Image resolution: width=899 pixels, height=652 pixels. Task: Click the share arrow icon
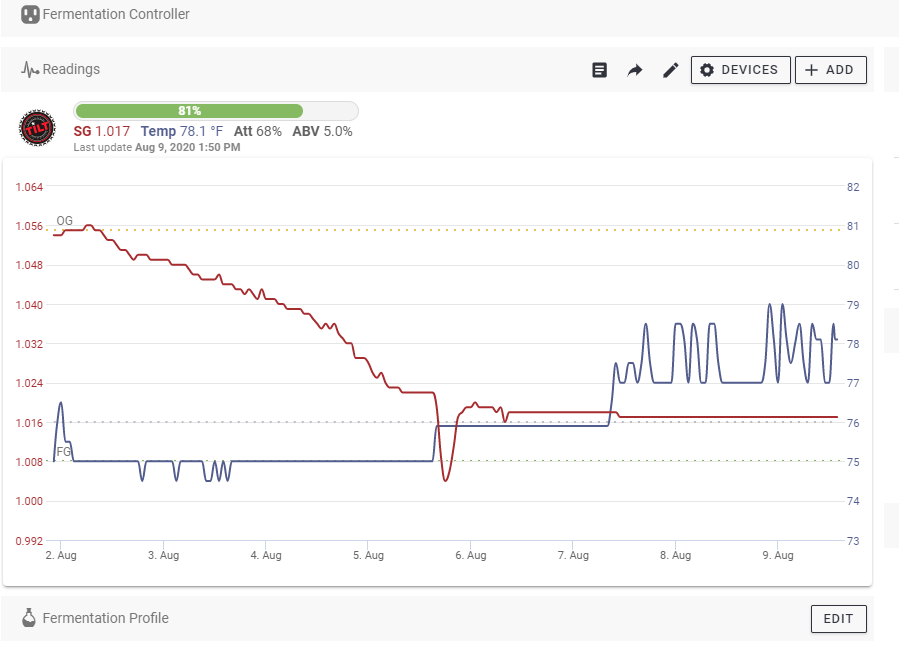(x=635, y=70)
